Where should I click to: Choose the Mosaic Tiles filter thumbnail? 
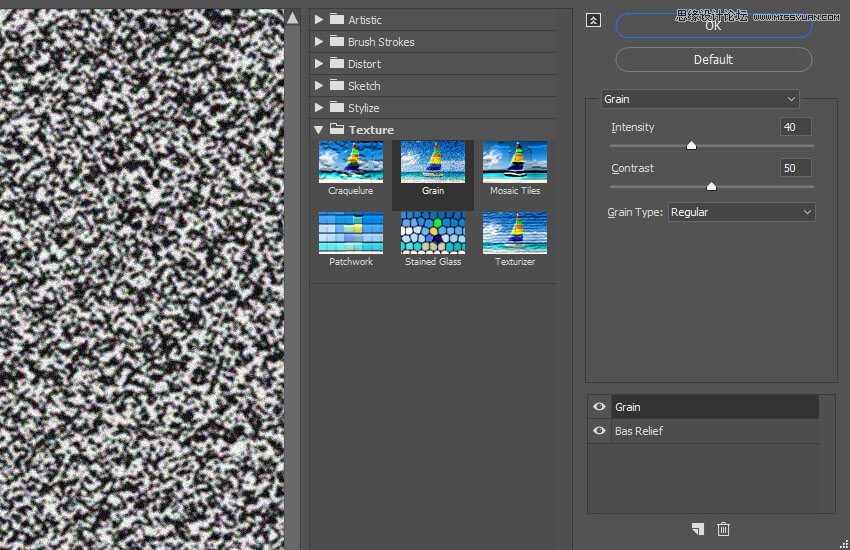[x=514, y=162]
